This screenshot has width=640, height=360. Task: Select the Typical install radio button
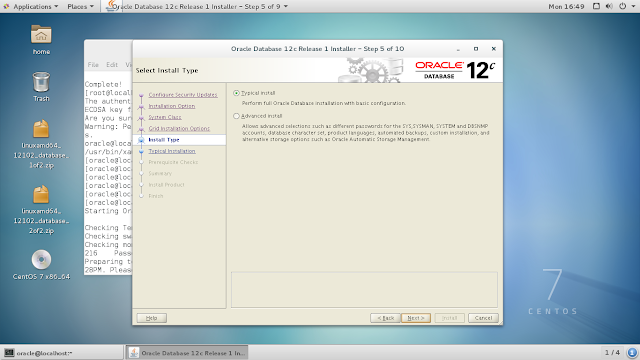[236, 93]
